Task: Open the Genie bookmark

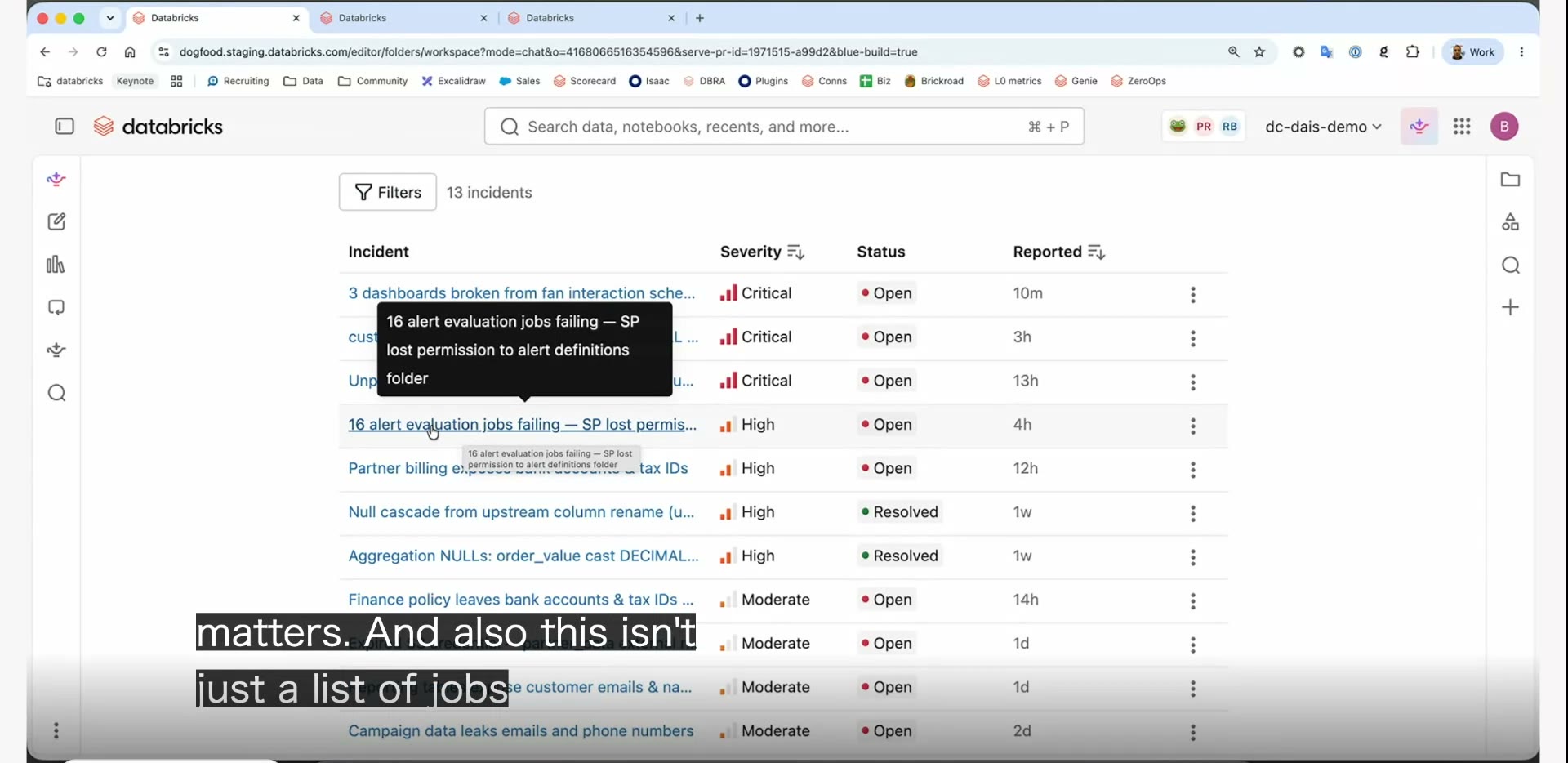Action: click(x=1076, y=82)
